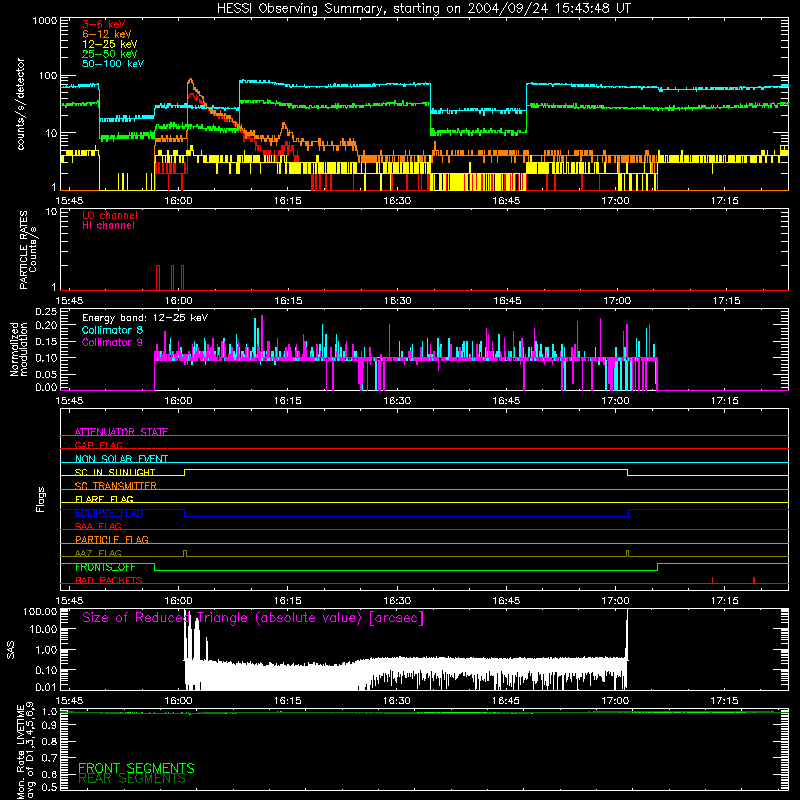The image size is (800, 800).
Task: Click the vertical 'Flags' panel axis title
Action: [41, 499]
